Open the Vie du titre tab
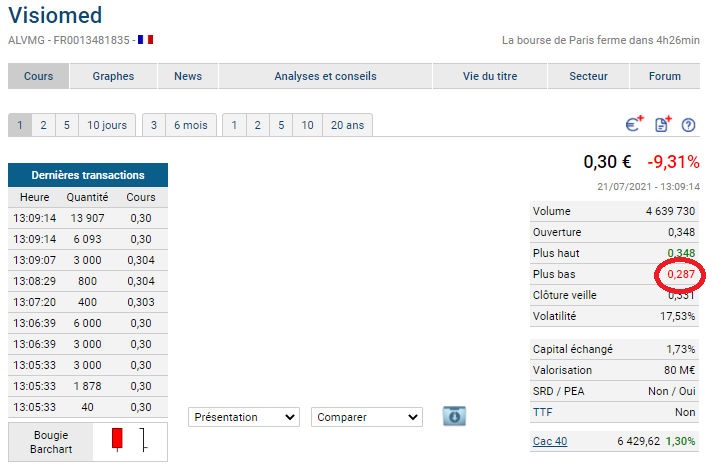 [490, 76]
